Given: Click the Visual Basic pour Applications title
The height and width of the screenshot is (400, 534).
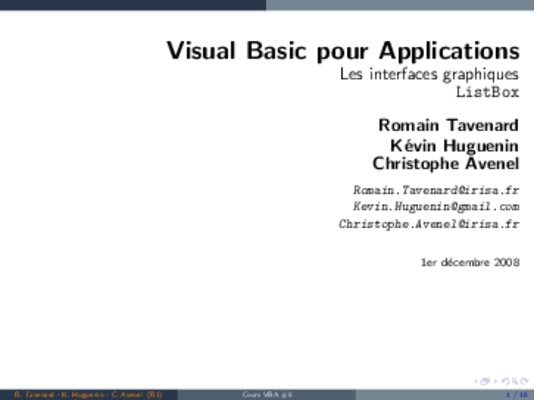Looking at the screenshot, I should (x=343, y=51).
